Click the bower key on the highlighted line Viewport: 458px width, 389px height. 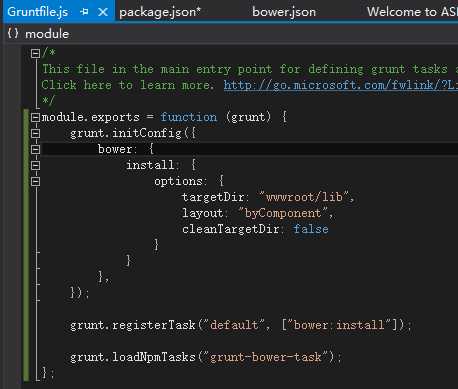[115, 149]
